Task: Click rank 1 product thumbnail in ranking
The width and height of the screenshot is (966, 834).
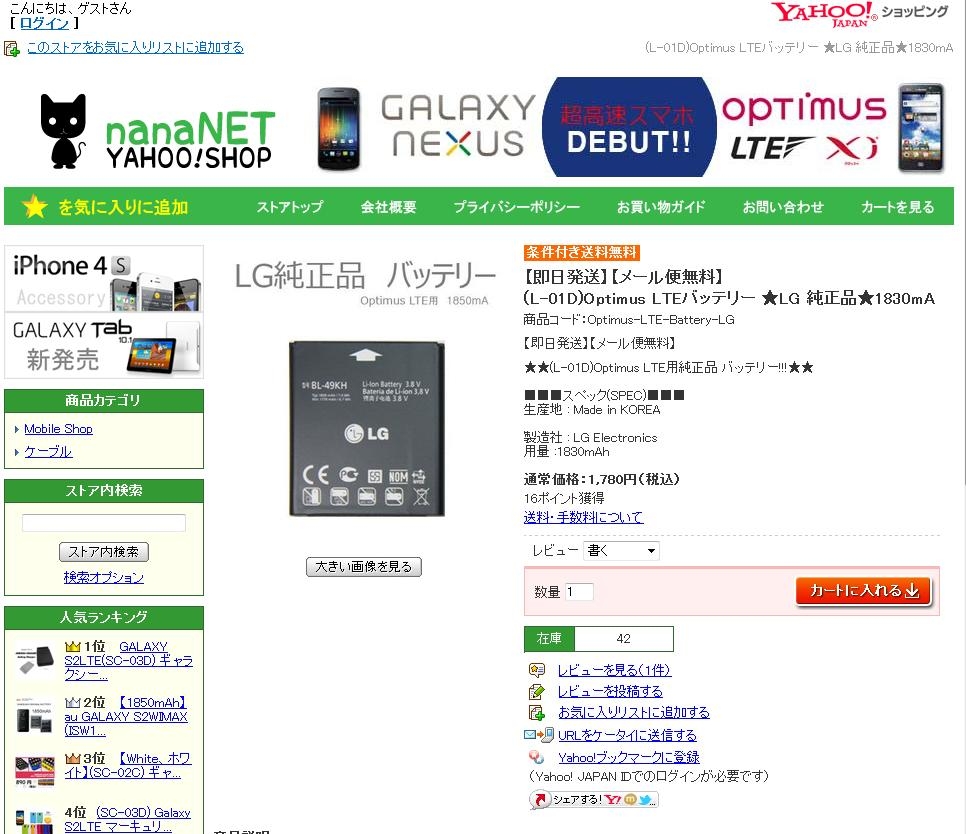Action: [x=34, y=660]
